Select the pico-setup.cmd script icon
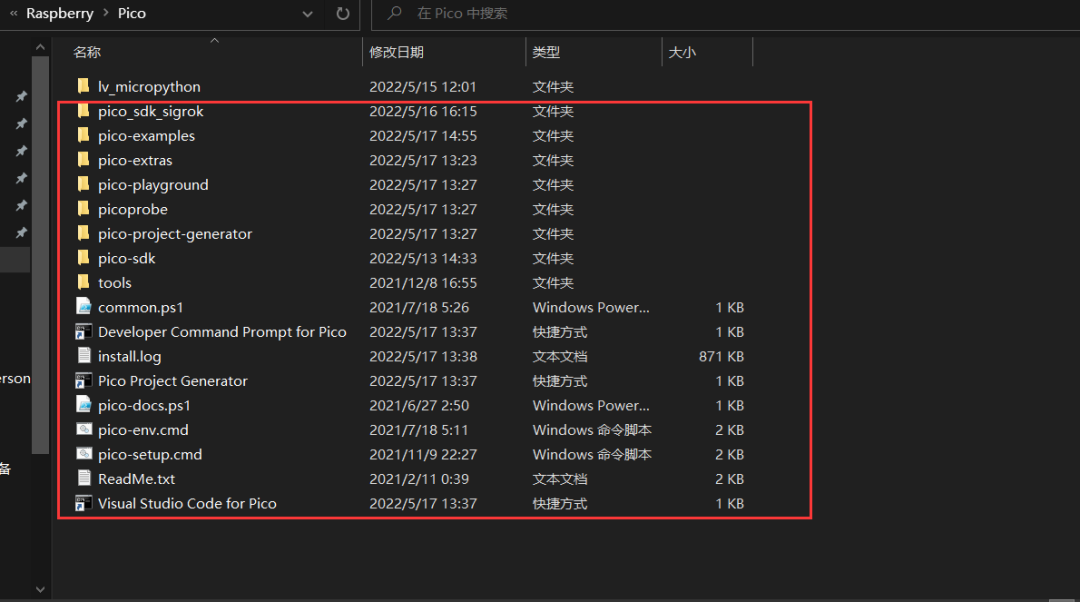The image size is (1080, 602). pyautogui.click(x=83, y=454)
